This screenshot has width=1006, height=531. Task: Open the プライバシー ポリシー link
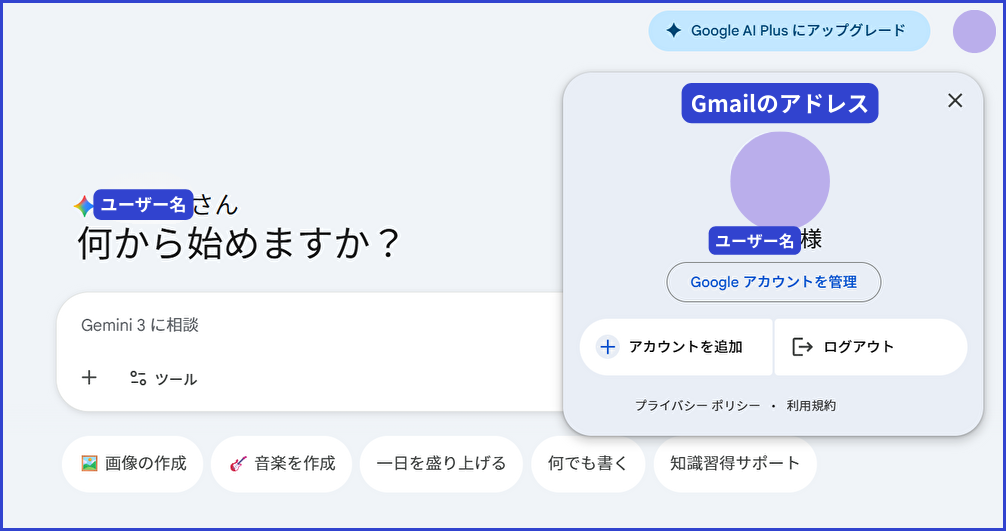(x=697, y=406)
